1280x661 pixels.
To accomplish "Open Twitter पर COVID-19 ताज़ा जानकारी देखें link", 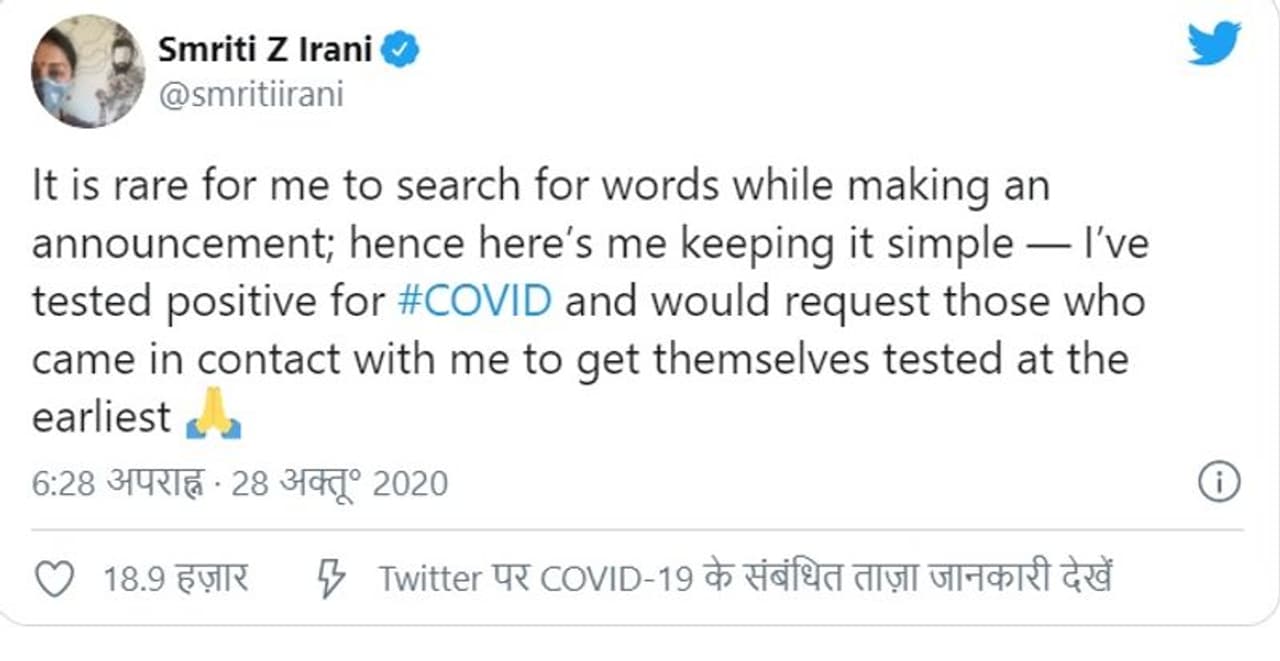I will pos(745,578).
